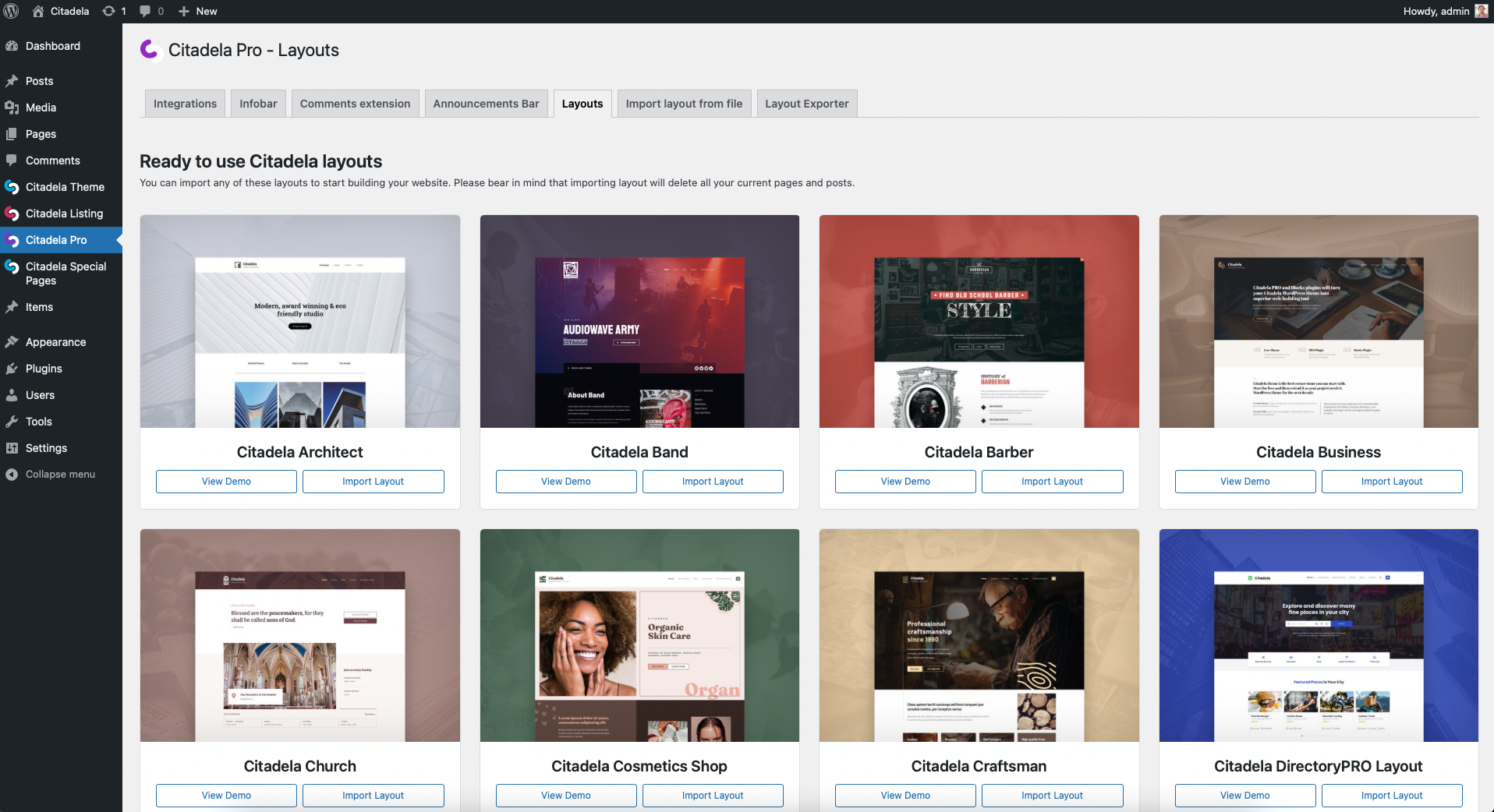Click the admin avatar picture
The width and height of the screenshot is (1494, 812).
pyautogui.click(x=1482, y=11)
